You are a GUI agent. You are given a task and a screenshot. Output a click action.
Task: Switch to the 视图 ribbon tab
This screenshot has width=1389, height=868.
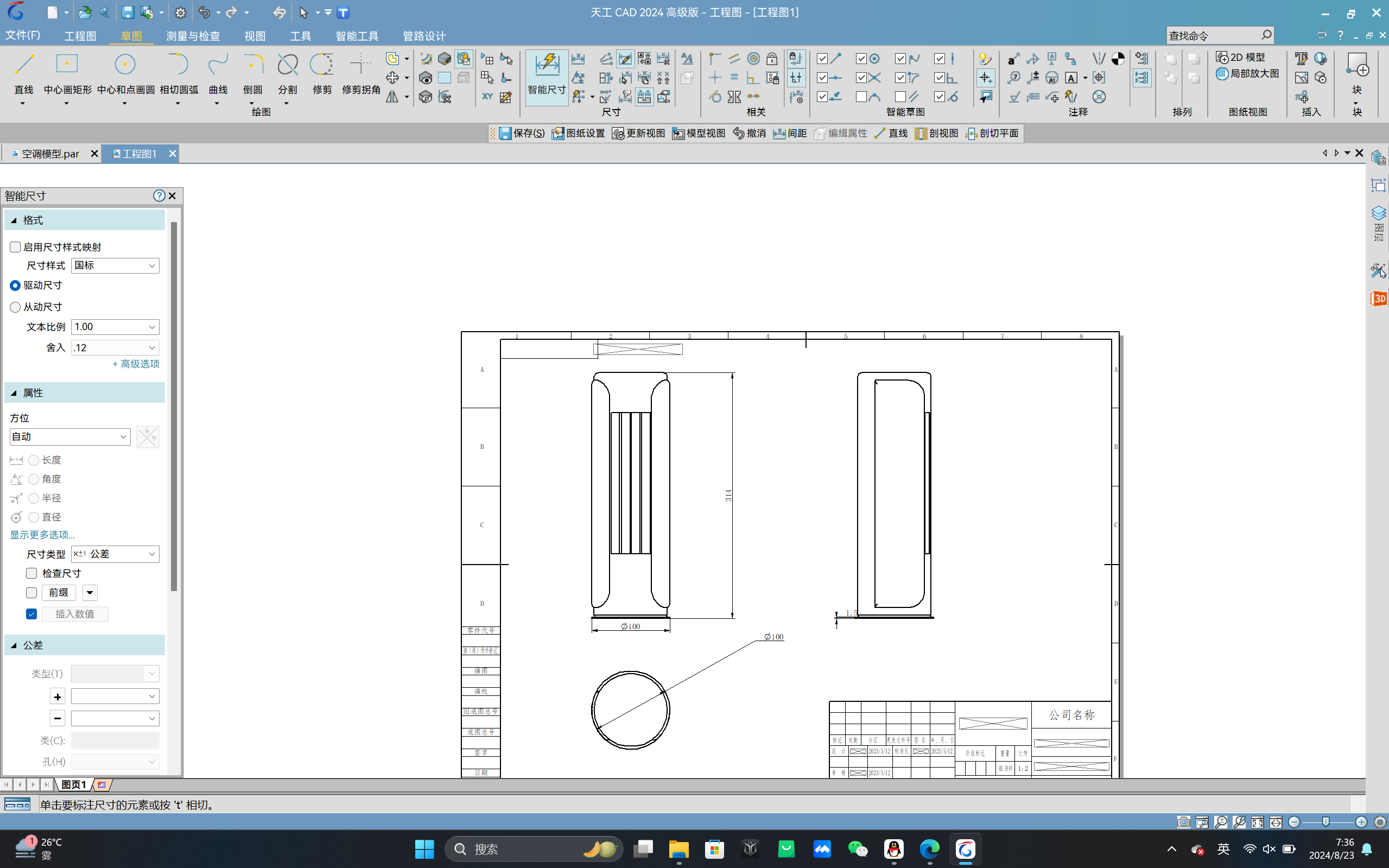pyautogui.click(x=255, y=36)
